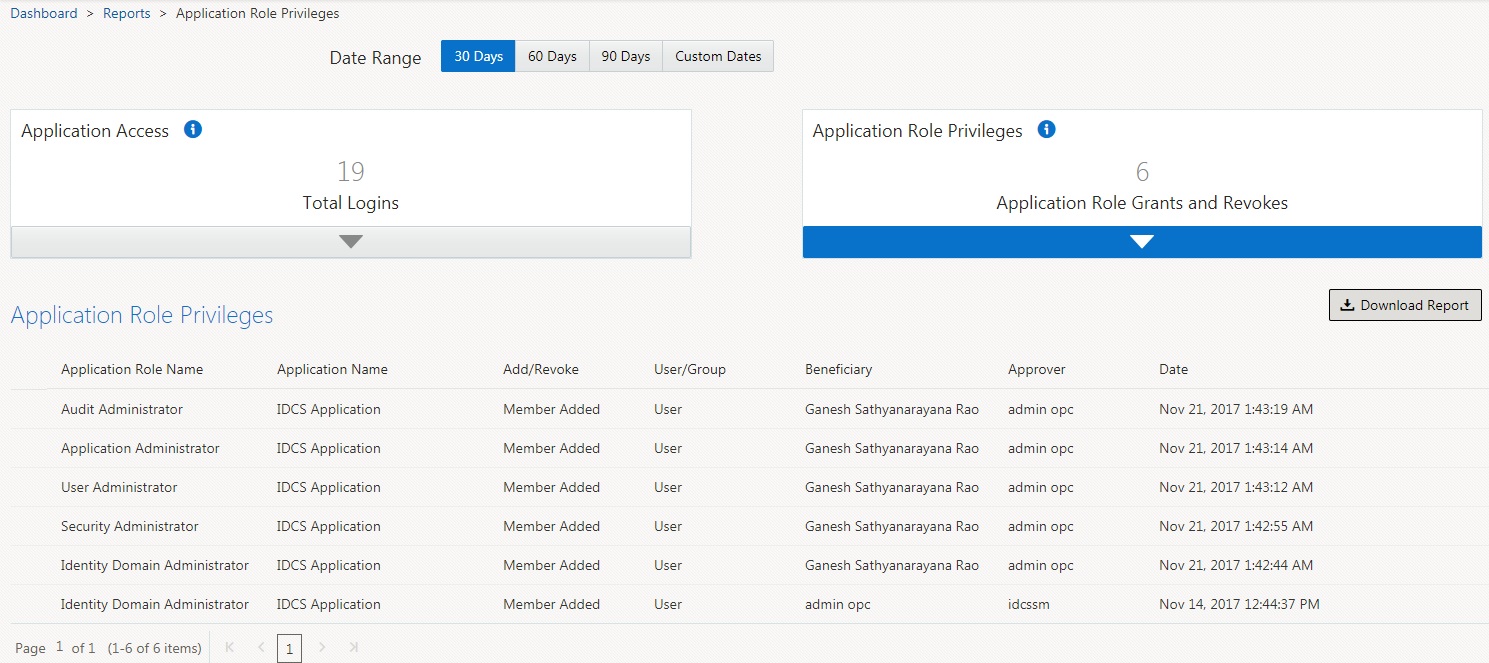This screenshot has width=1489, height=663.
Task: Click the previous page arrow
Action: [260, 648]
